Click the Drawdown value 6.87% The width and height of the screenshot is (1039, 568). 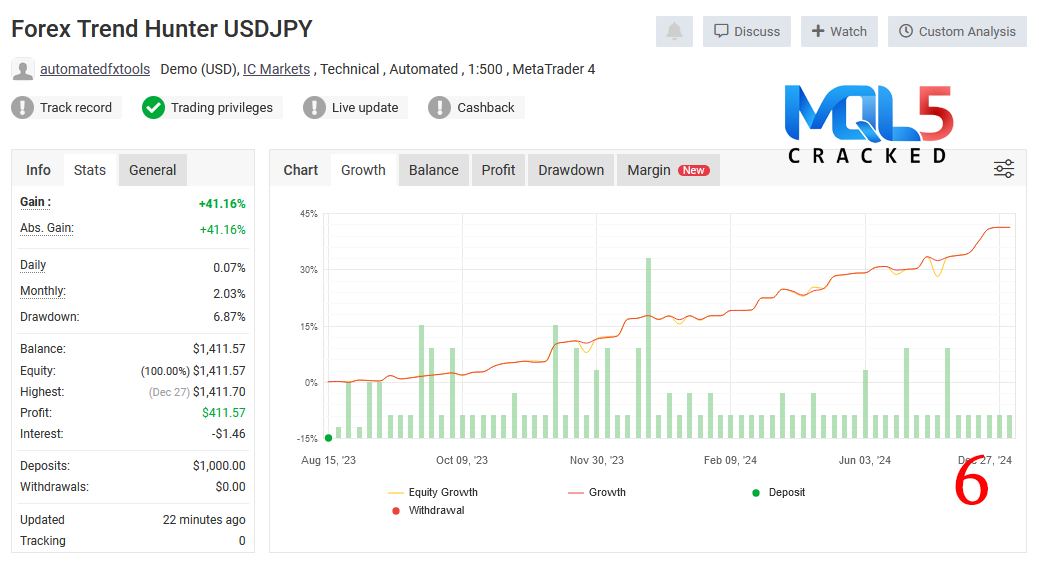pos(229,317)
